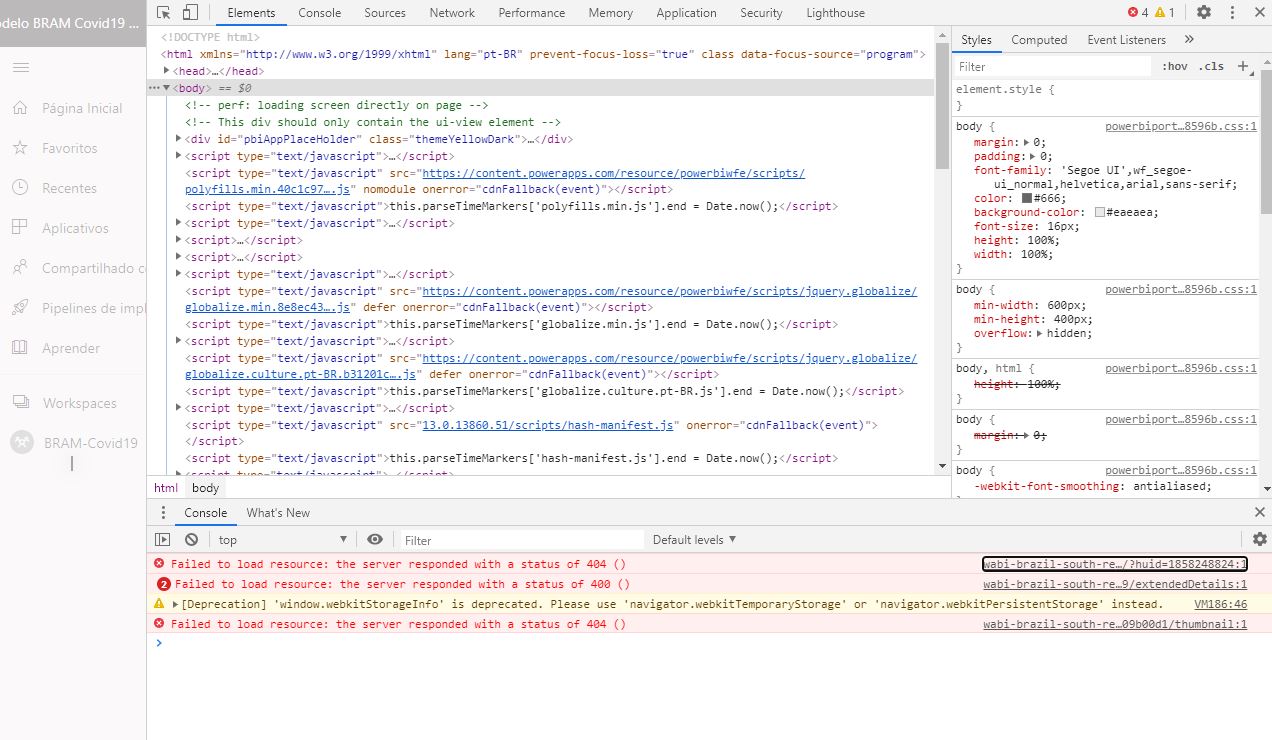Viewport: 1272px width, 740px height.
Task: Clear the console with the ban icon
Action: (x=191, y=539)
